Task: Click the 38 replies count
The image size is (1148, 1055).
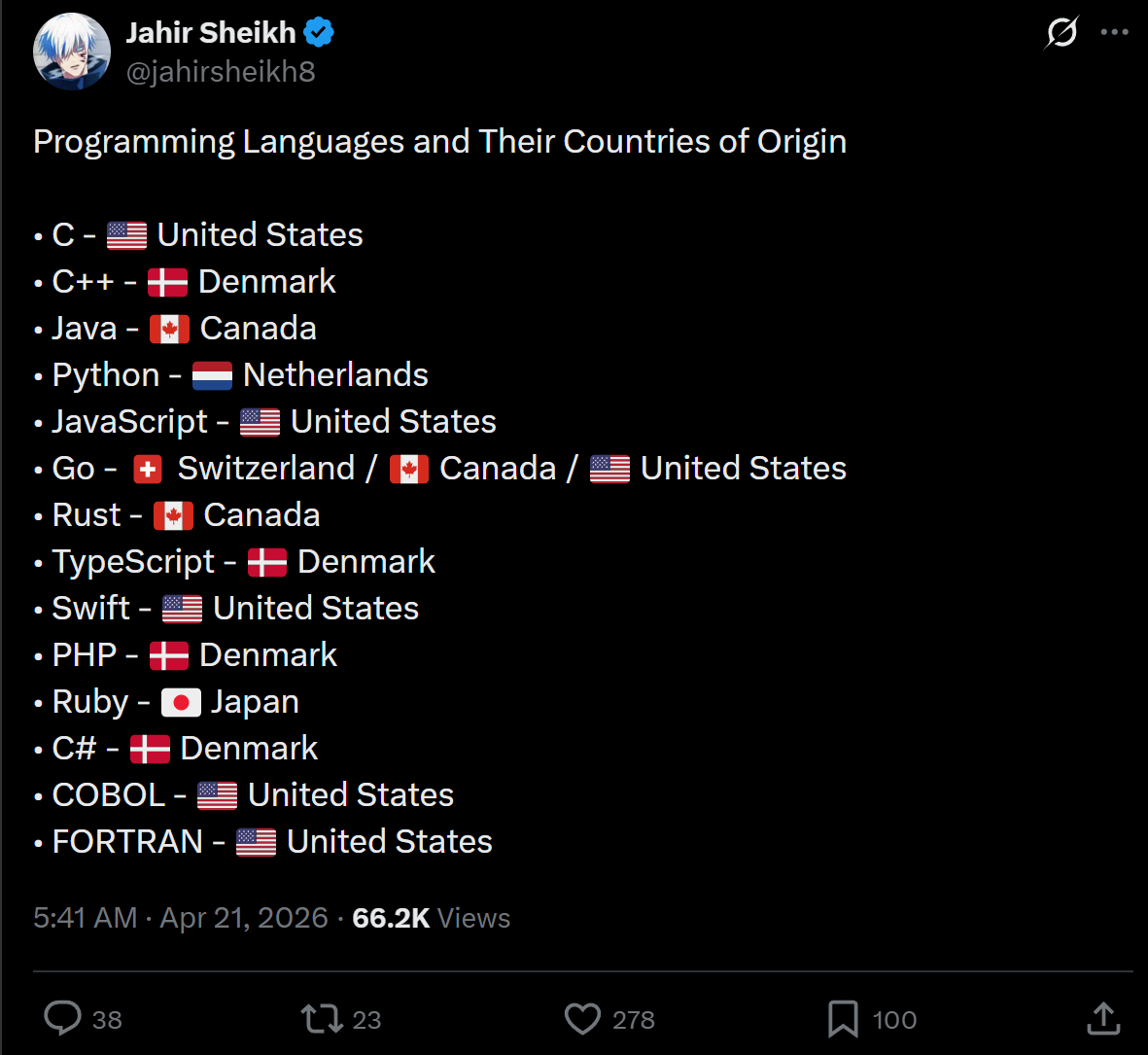Action: pyautogui.click(x=107, y=1020)
